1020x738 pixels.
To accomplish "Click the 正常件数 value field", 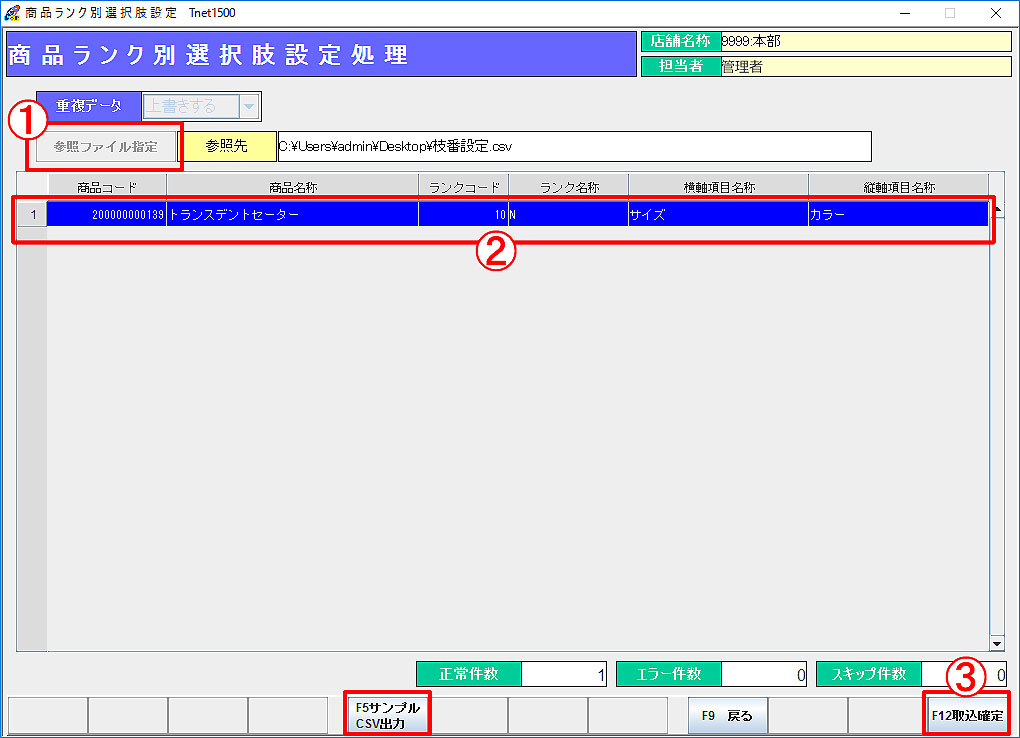I will tap(564, 674).
